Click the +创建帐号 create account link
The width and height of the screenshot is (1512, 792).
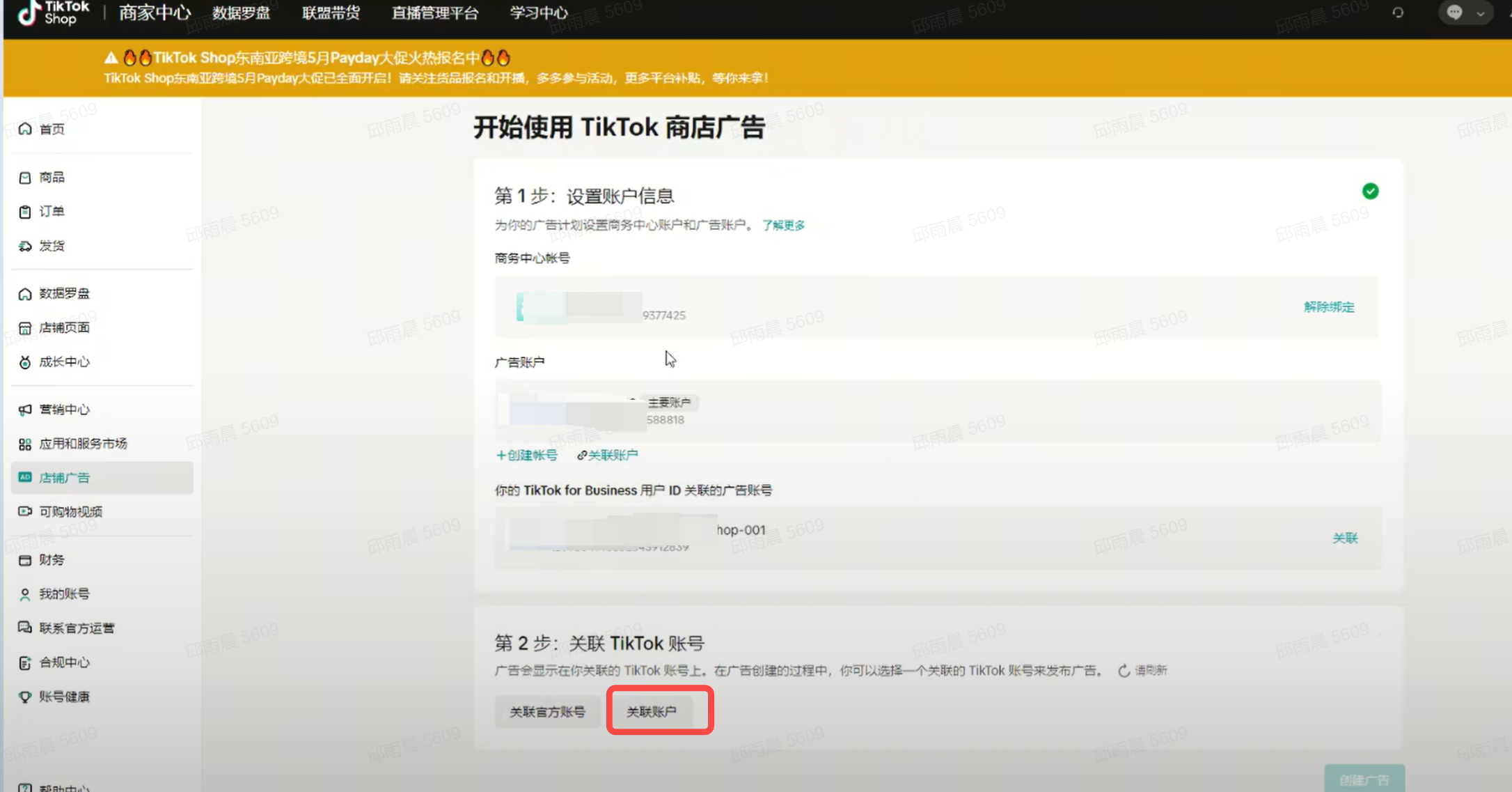point(527,456)
